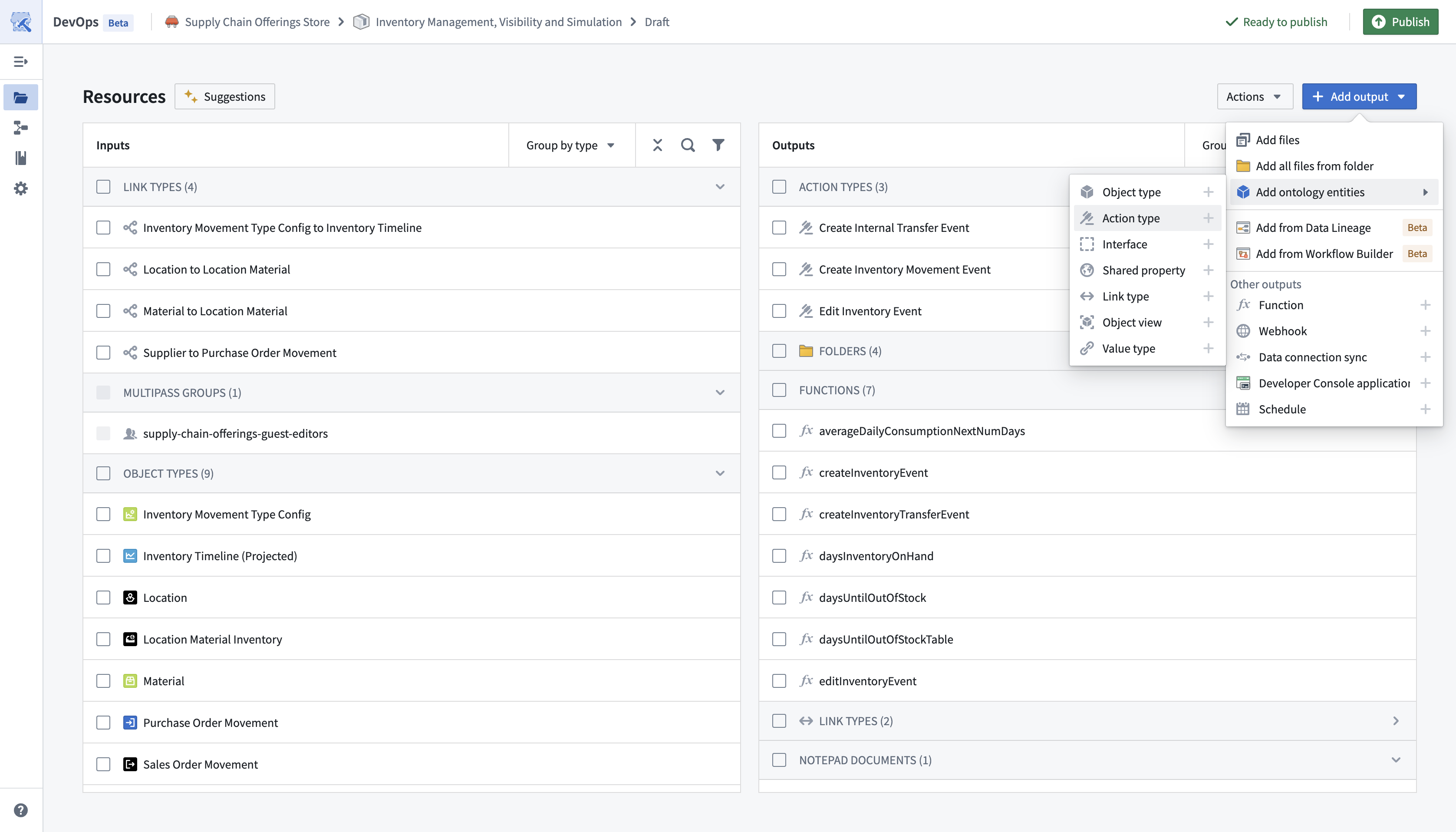This screenshot has height=832, width=1456.
Task: Toggle the OBJECT TYPES (9) group checkbox
Action: point(103,473)
